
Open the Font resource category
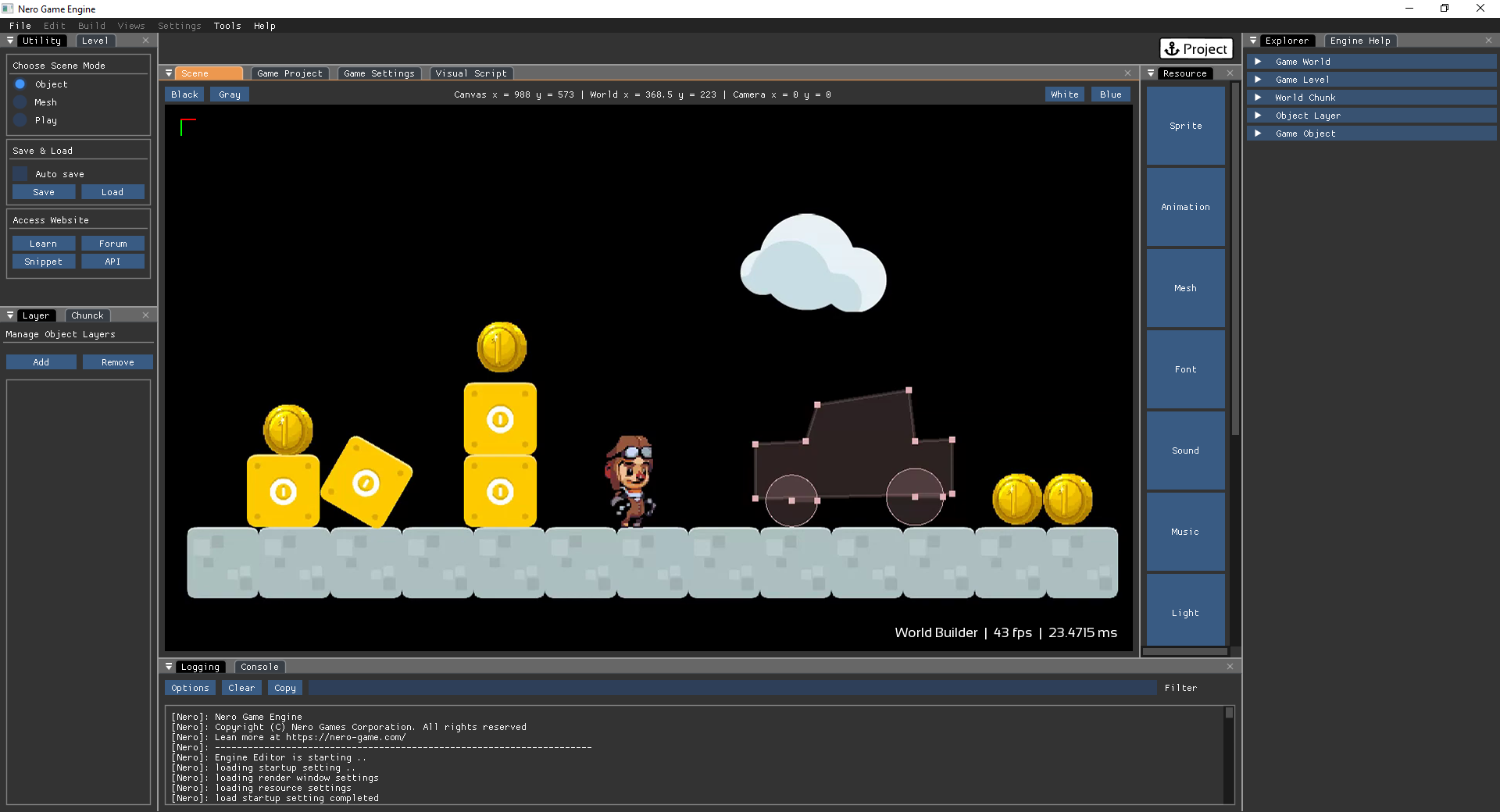click(x=1186, y=369)
